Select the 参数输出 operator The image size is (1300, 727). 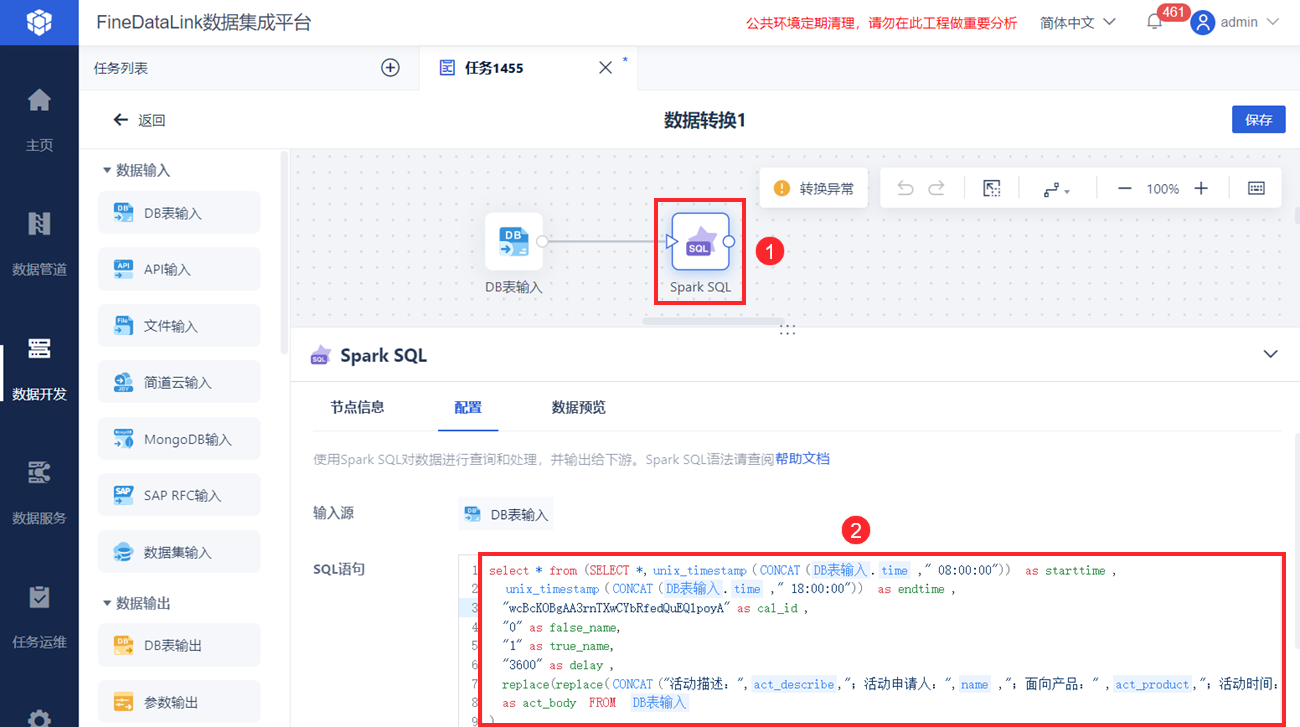click(179, 702)
